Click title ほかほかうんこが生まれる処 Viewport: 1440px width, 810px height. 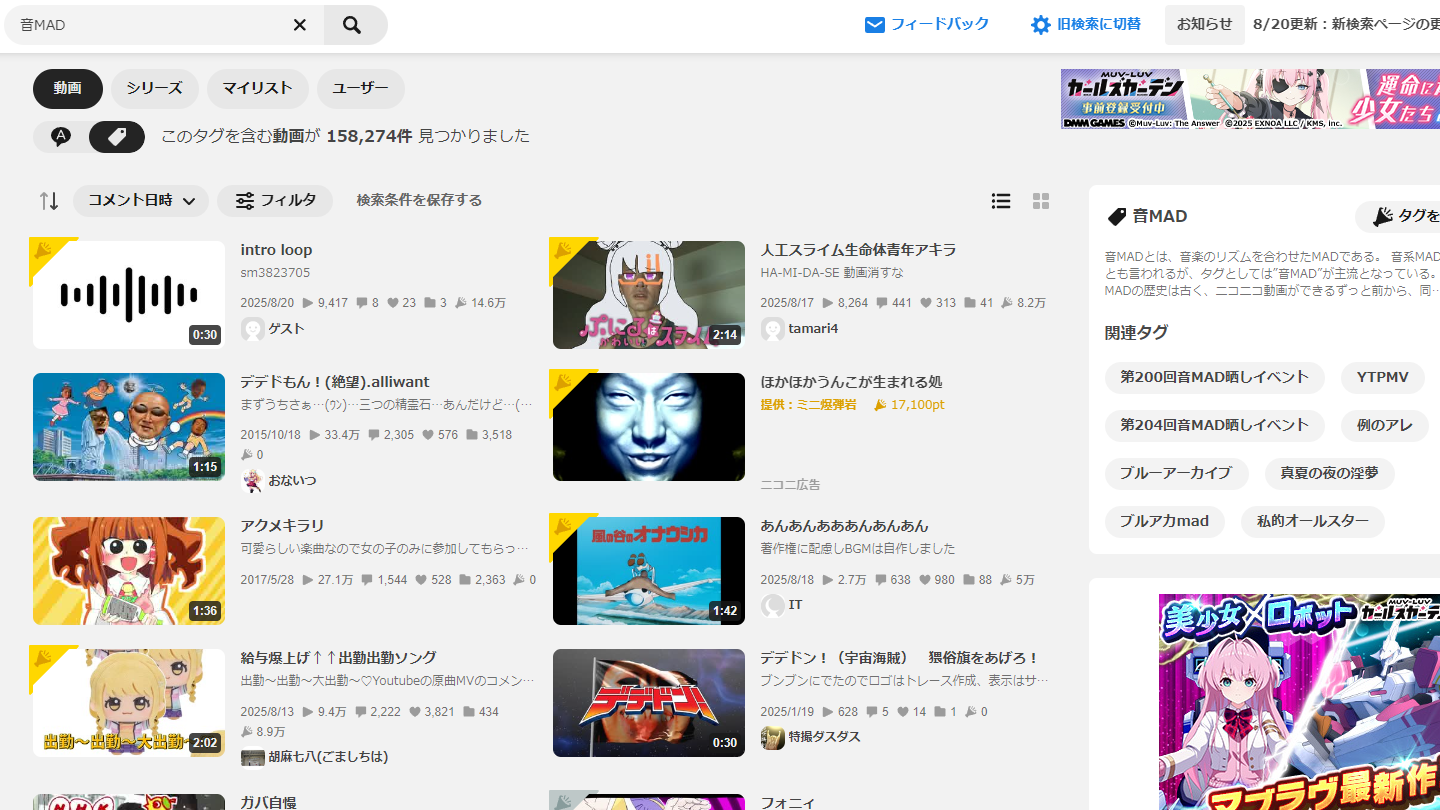[852, 382]
